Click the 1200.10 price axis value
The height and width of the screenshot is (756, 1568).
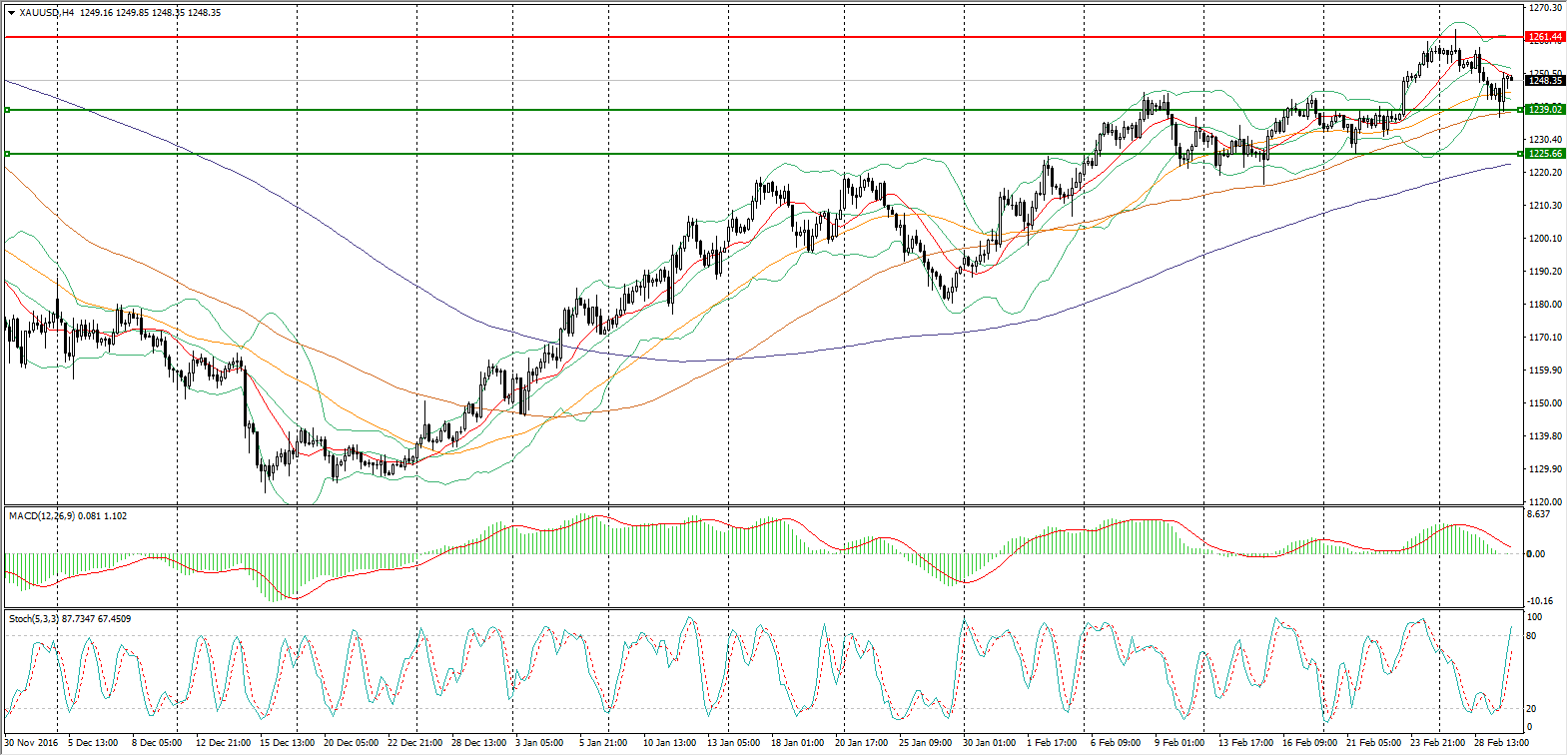point(1544,239)
